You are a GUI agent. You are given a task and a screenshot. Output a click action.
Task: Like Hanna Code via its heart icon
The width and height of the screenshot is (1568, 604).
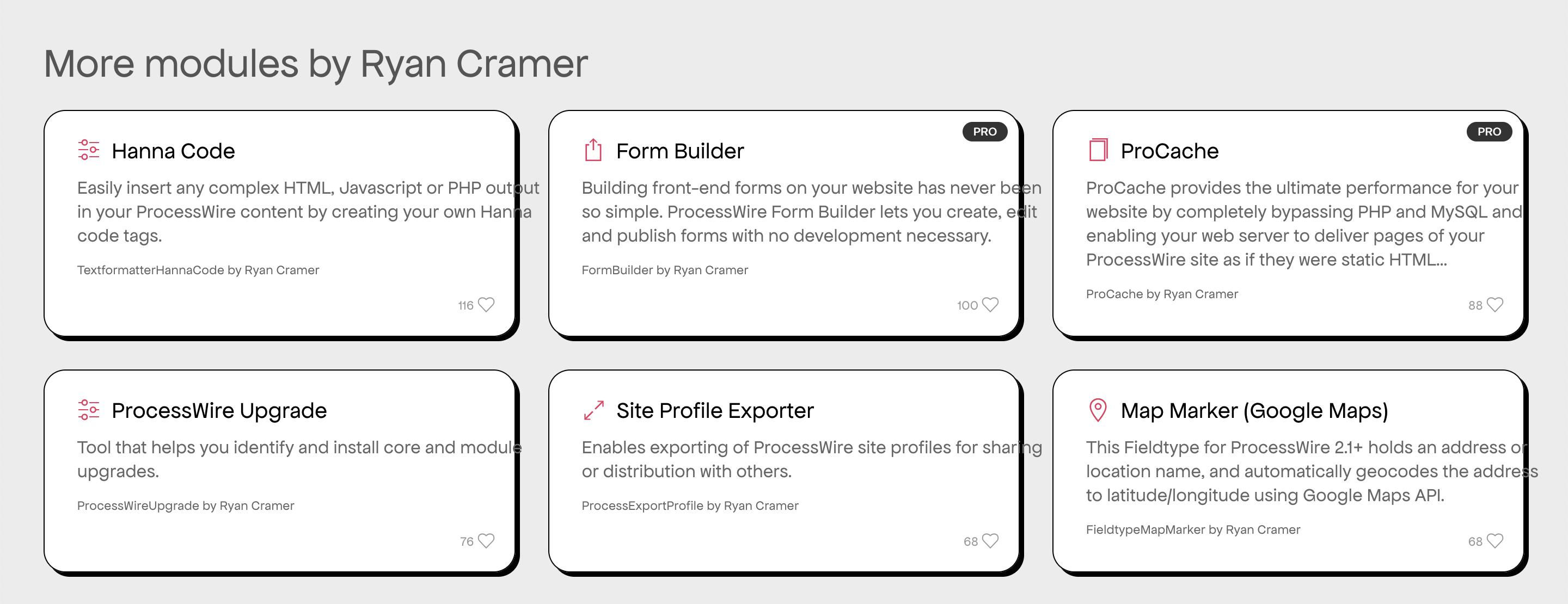[x=486, y=304]
